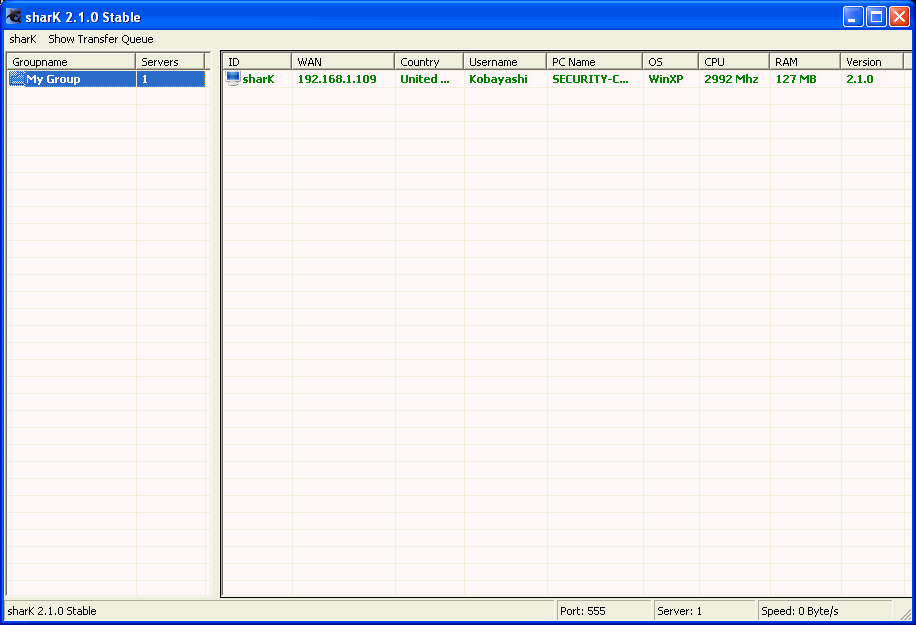Open the sharK menu

(22, 39)
